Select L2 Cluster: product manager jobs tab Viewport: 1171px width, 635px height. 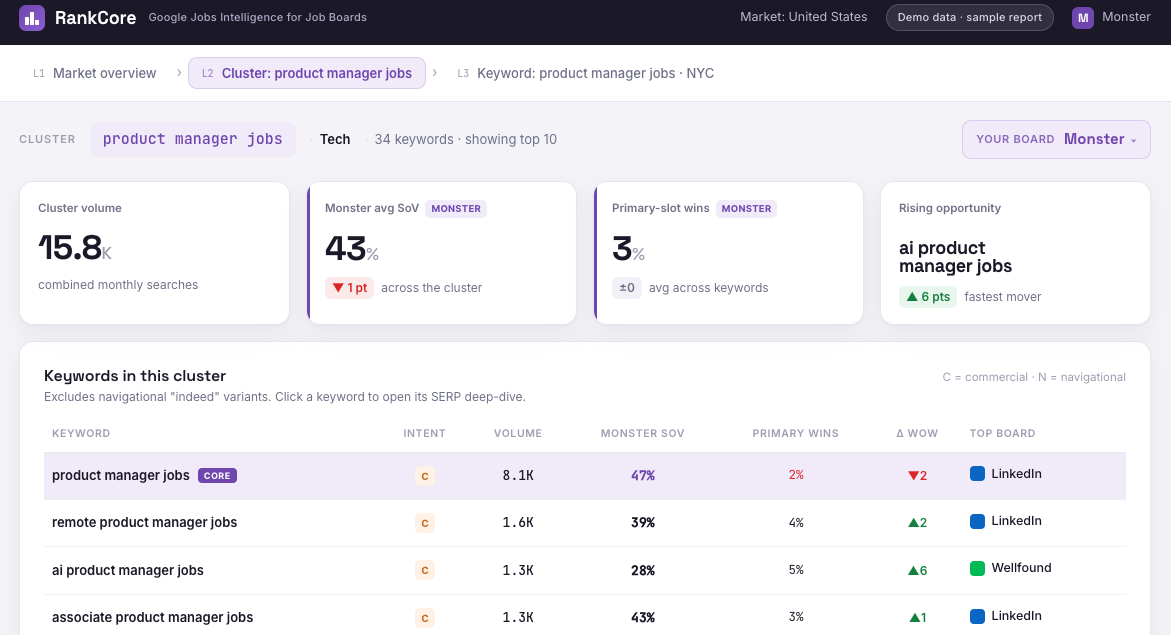coord(307,73)
